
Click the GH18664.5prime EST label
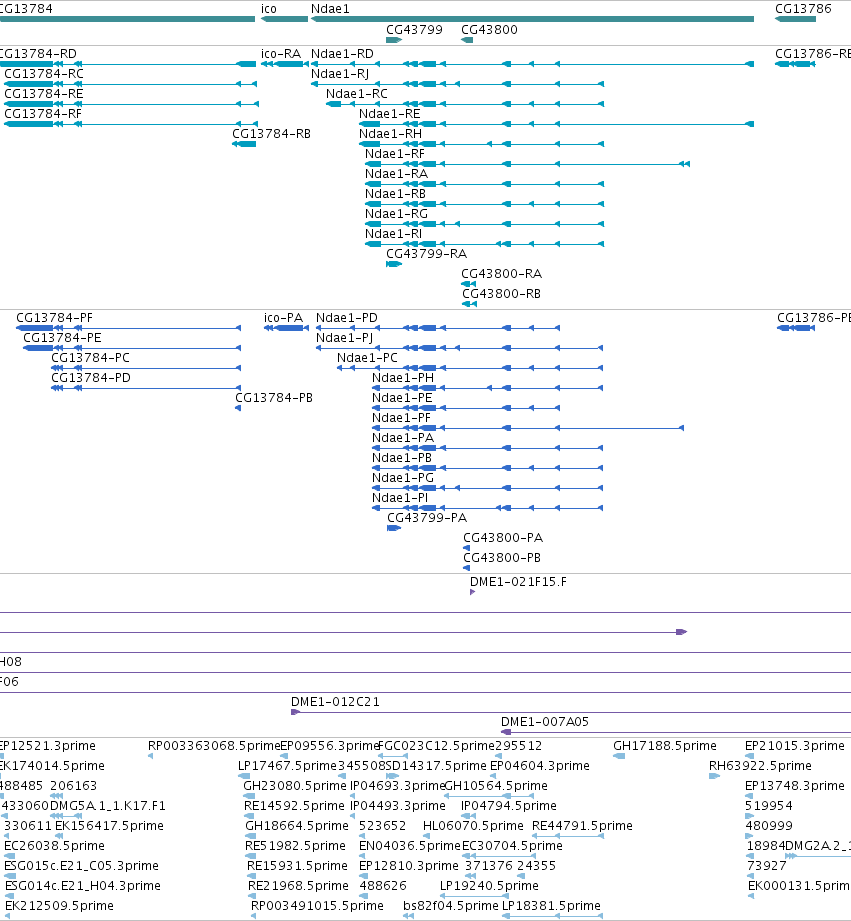tap(297, 825)
